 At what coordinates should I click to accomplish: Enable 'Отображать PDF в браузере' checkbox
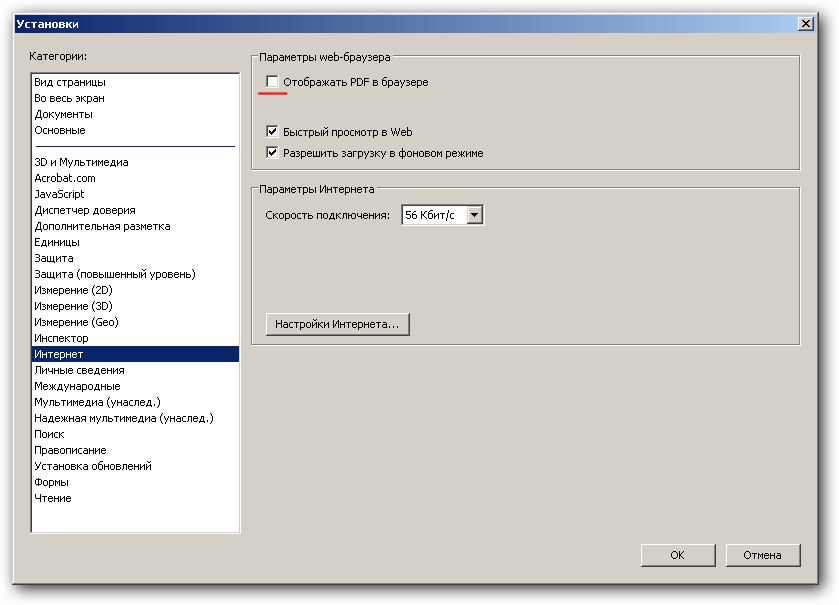tap(272, 82)
